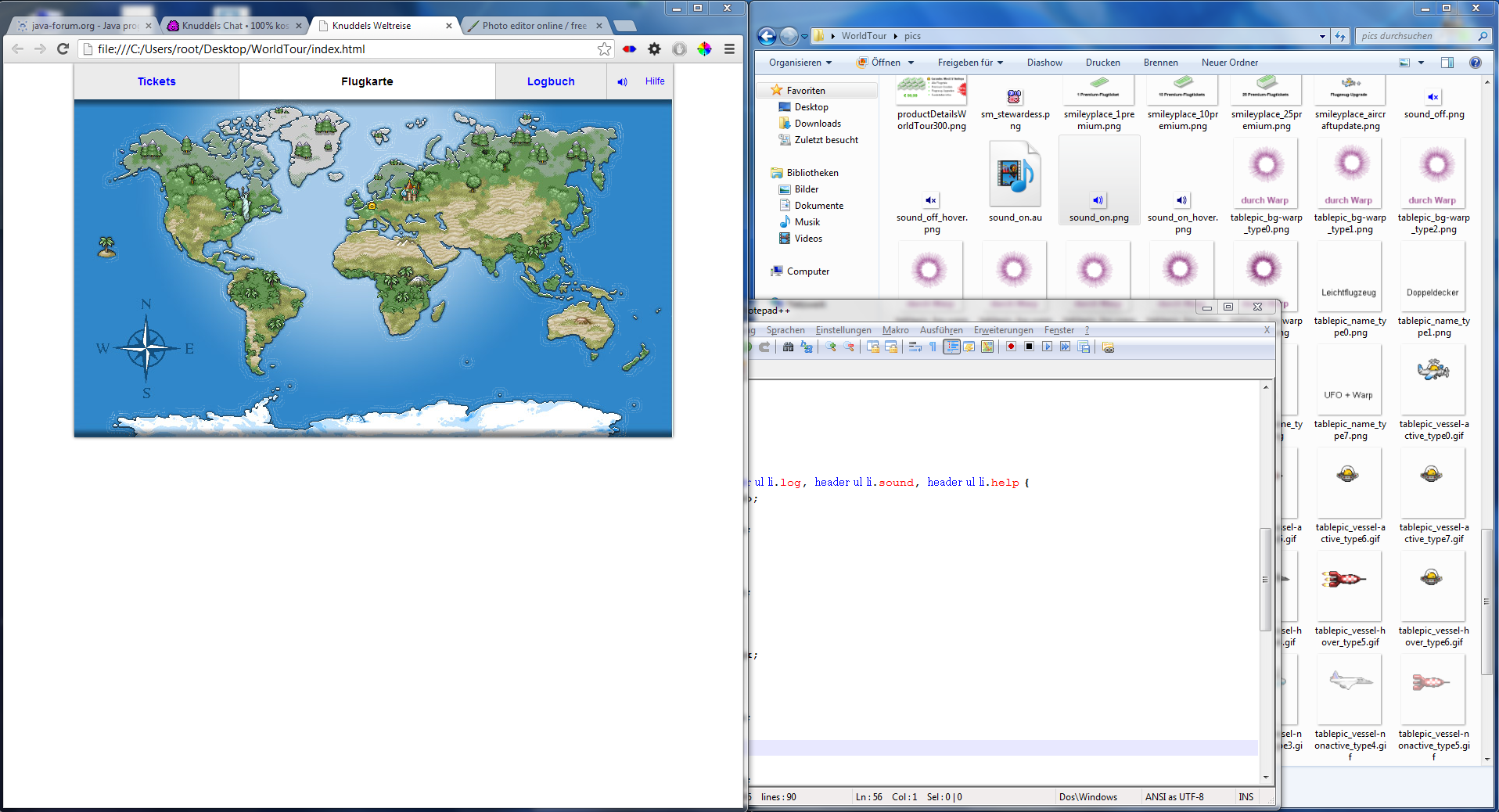Expand the Freigeben für dropdown
The height and width of the screenshot is (812, 1499).
pyautogui.click(x=970, y=63)
